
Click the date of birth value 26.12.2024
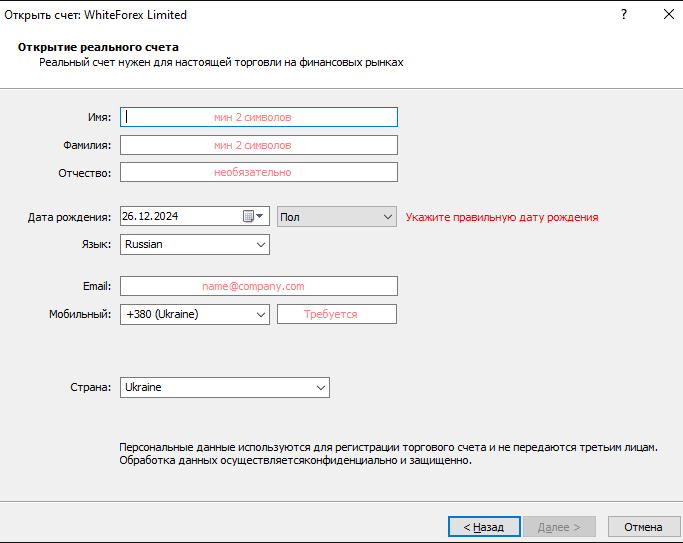click(150, 216)
